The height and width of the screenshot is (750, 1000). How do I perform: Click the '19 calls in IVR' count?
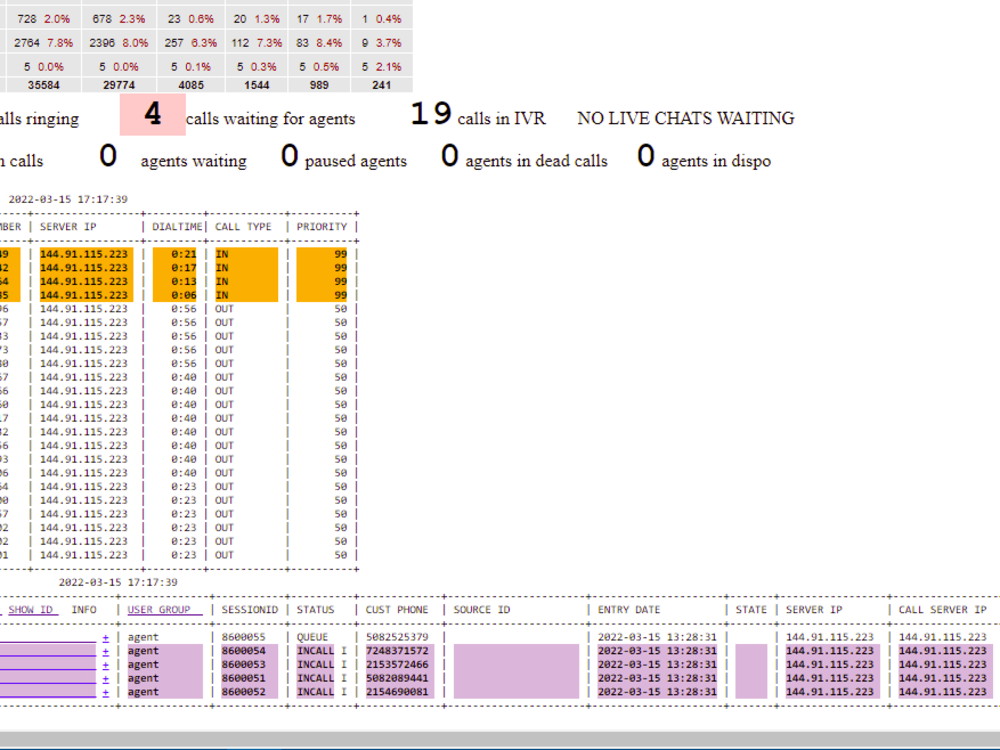click(478, 115)
